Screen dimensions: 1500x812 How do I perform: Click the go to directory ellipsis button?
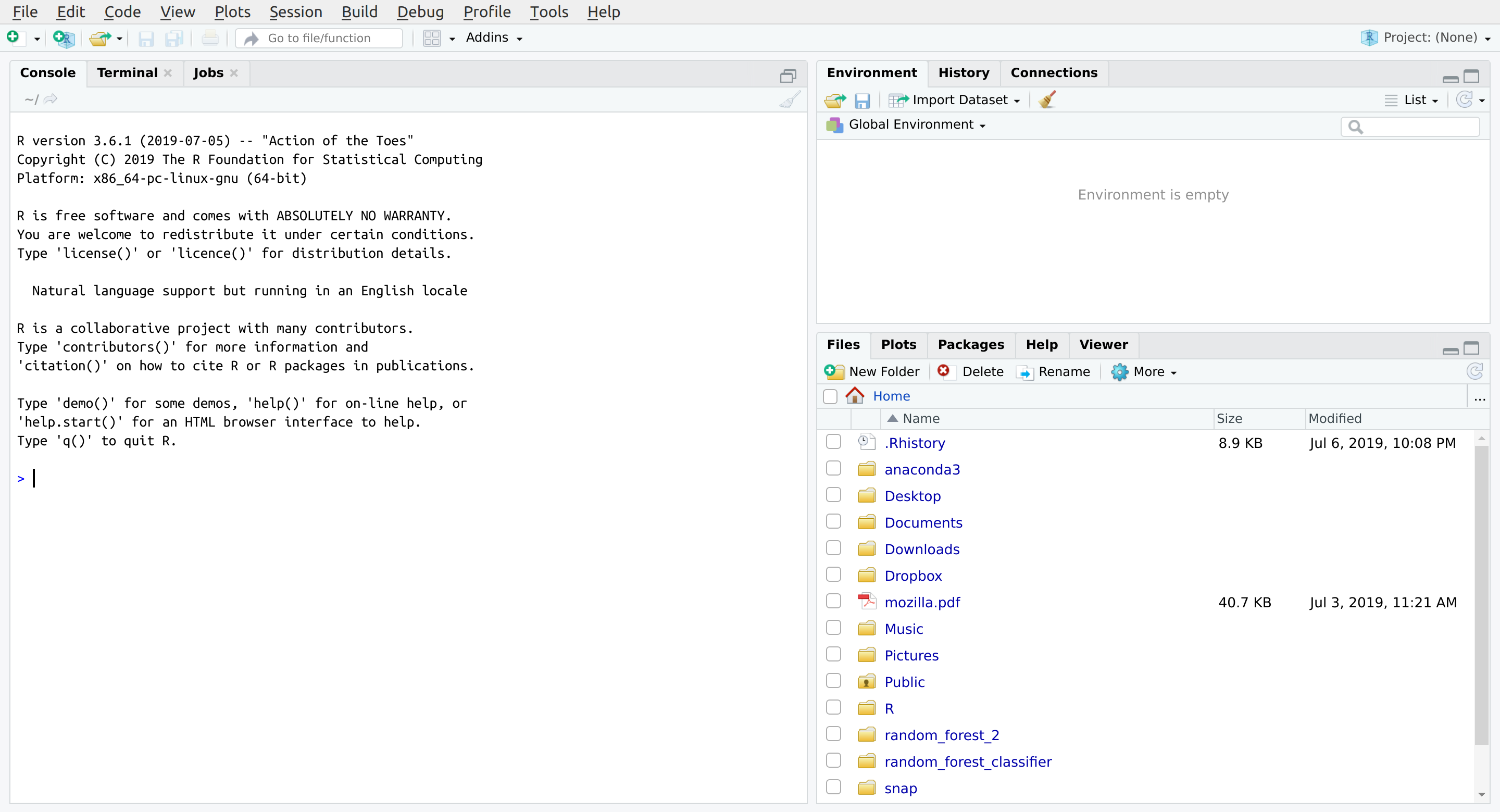pos(1480,398)
